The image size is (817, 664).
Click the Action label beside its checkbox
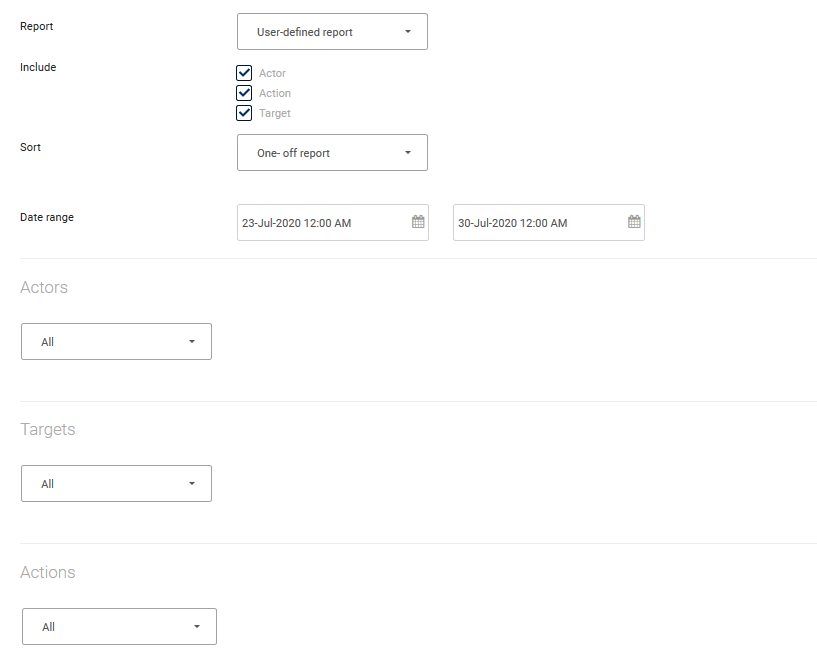tap(275, 94)
